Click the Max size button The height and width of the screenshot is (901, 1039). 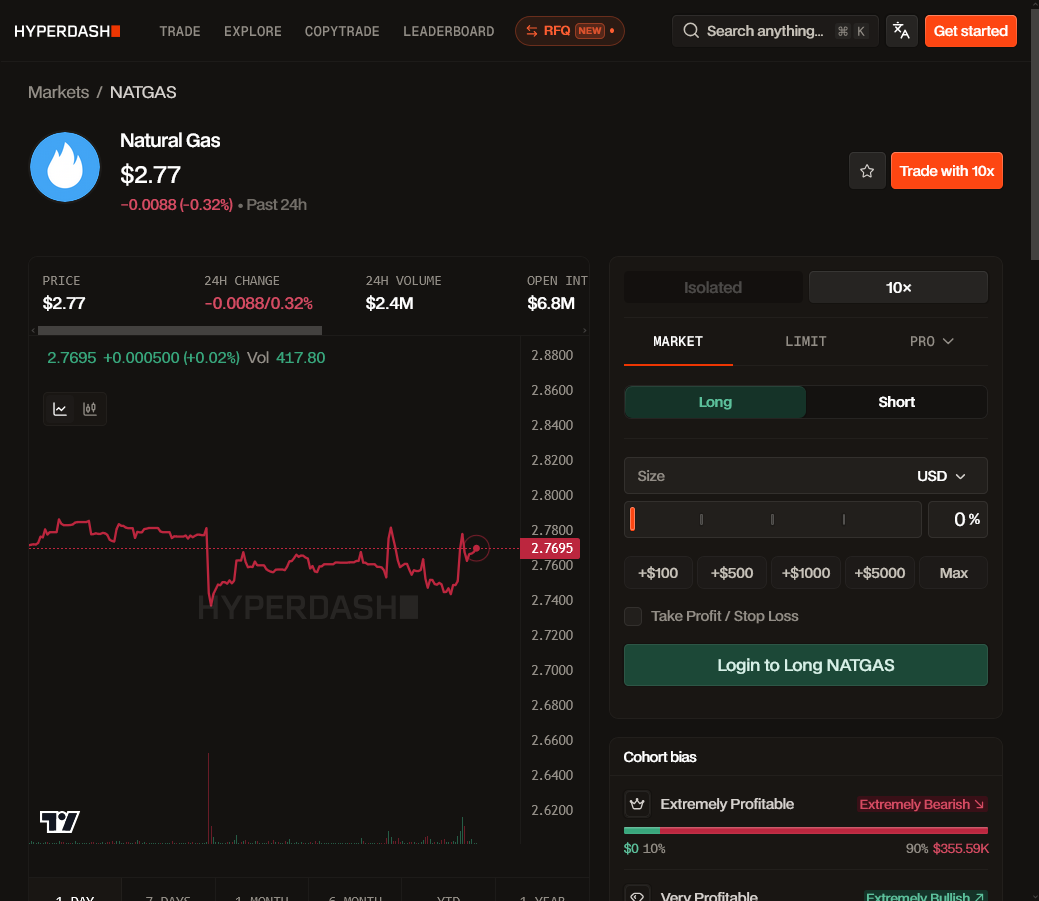tap(954, 573)
